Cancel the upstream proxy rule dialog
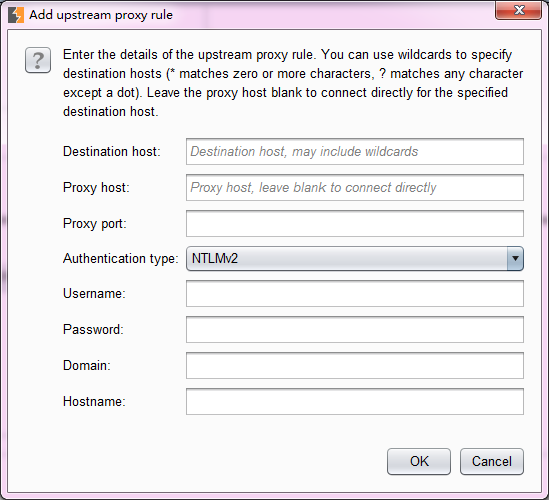 point(492,461)
